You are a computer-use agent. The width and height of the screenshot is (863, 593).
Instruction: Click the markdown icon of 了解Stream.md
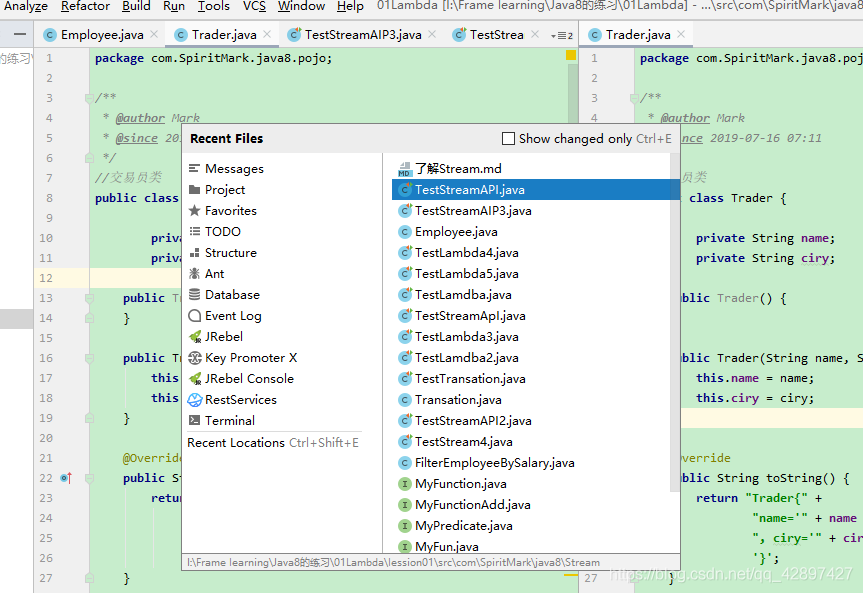coord(405,169)
